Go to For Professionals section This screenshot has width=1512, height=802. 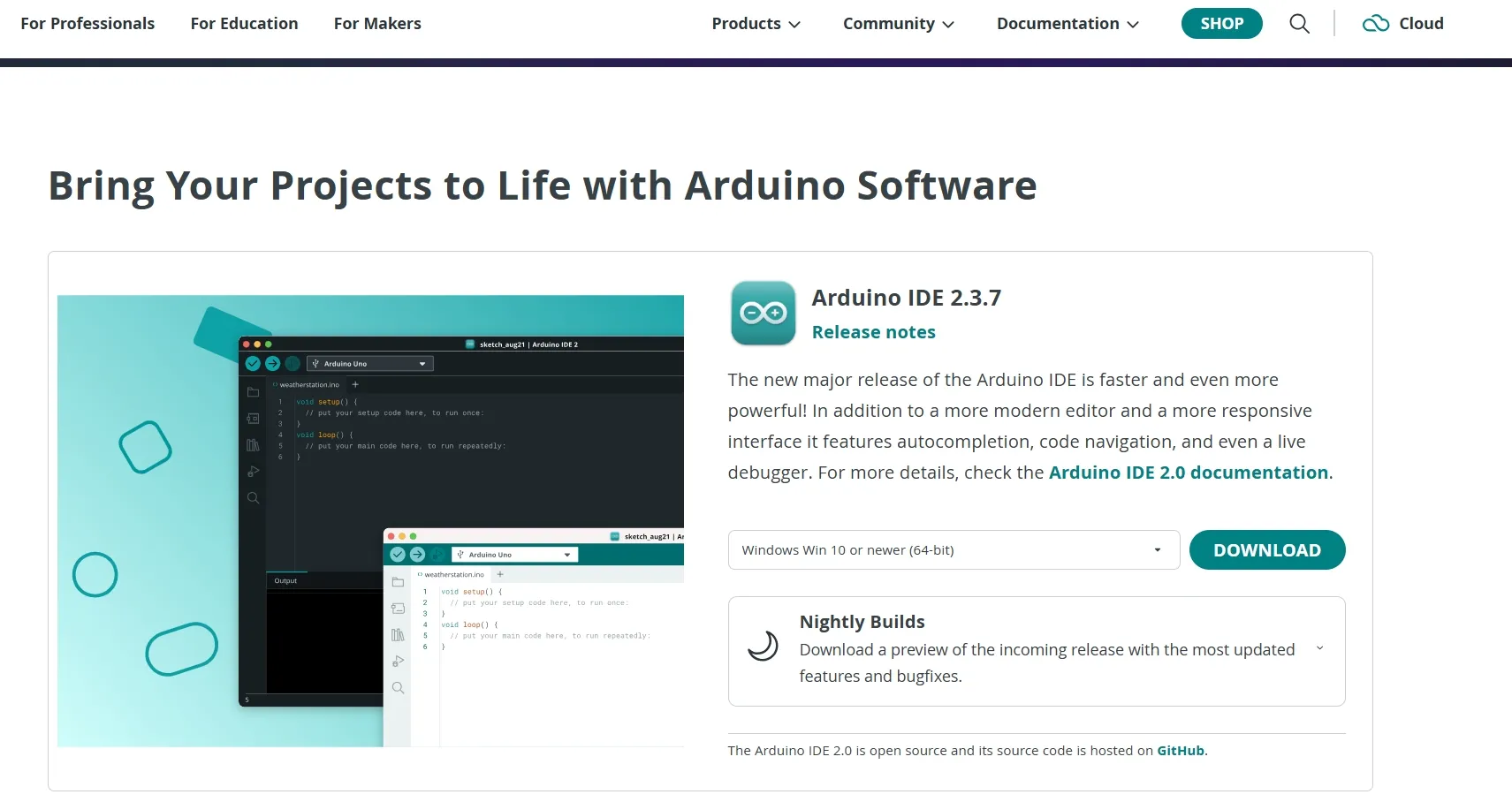pos(87,24)
